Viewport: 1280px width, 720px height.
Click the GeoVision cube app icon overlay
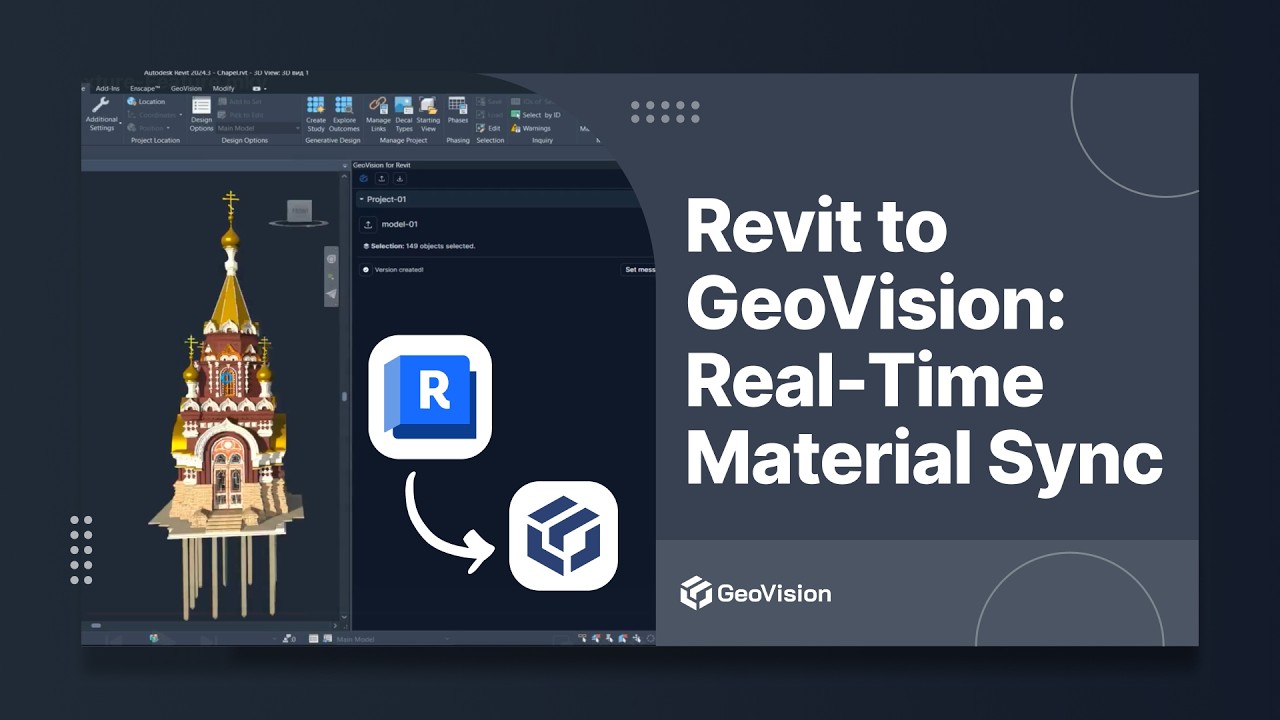[x=563, y=535]
